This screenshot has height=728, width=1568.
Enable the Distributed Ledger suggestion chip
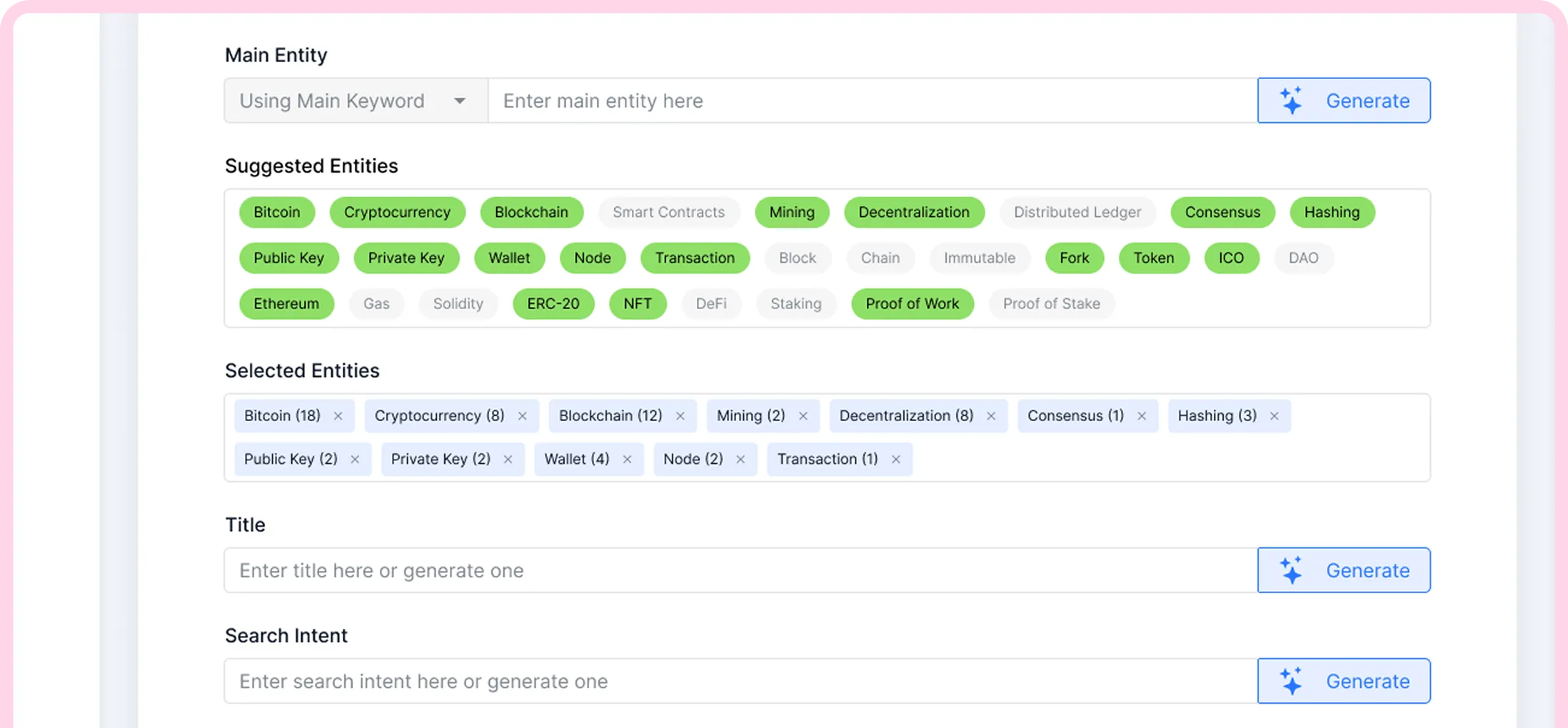(1077, 213)
